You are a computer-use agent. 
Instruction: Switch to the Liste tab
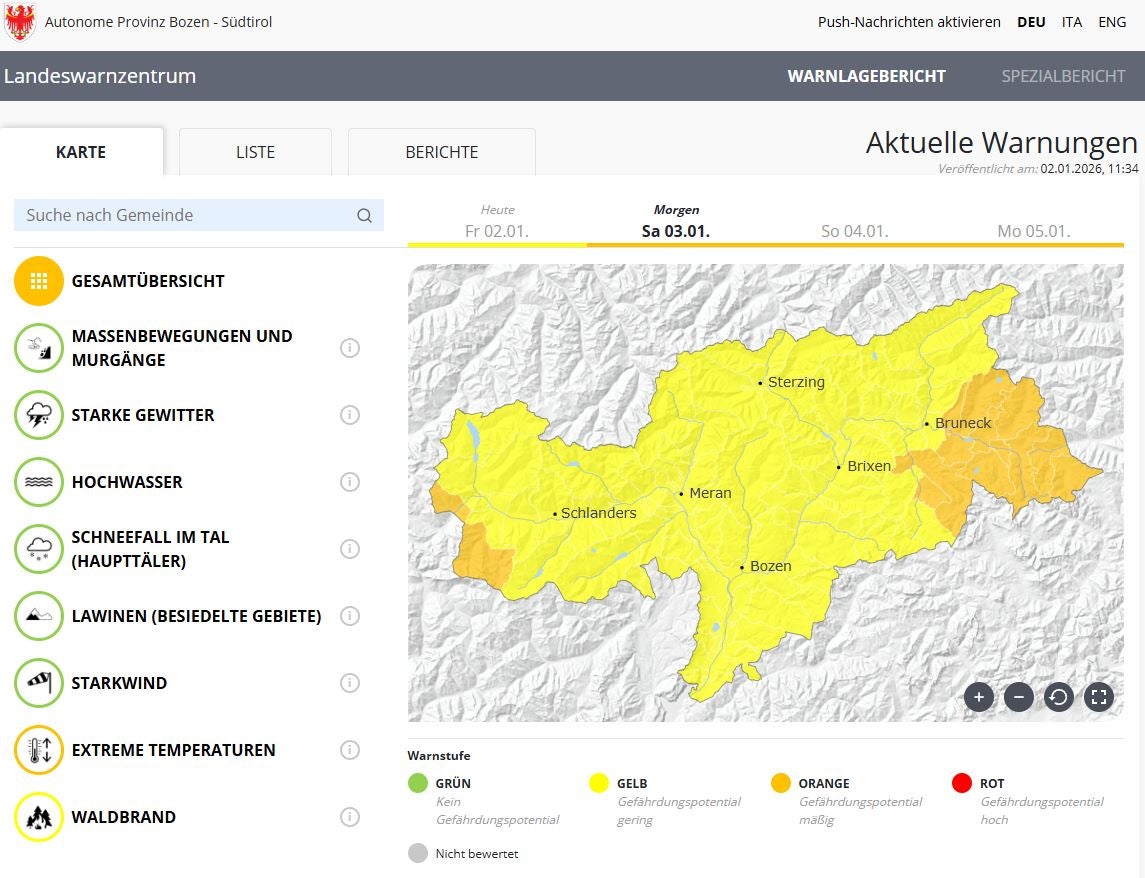tap(255, 152)
